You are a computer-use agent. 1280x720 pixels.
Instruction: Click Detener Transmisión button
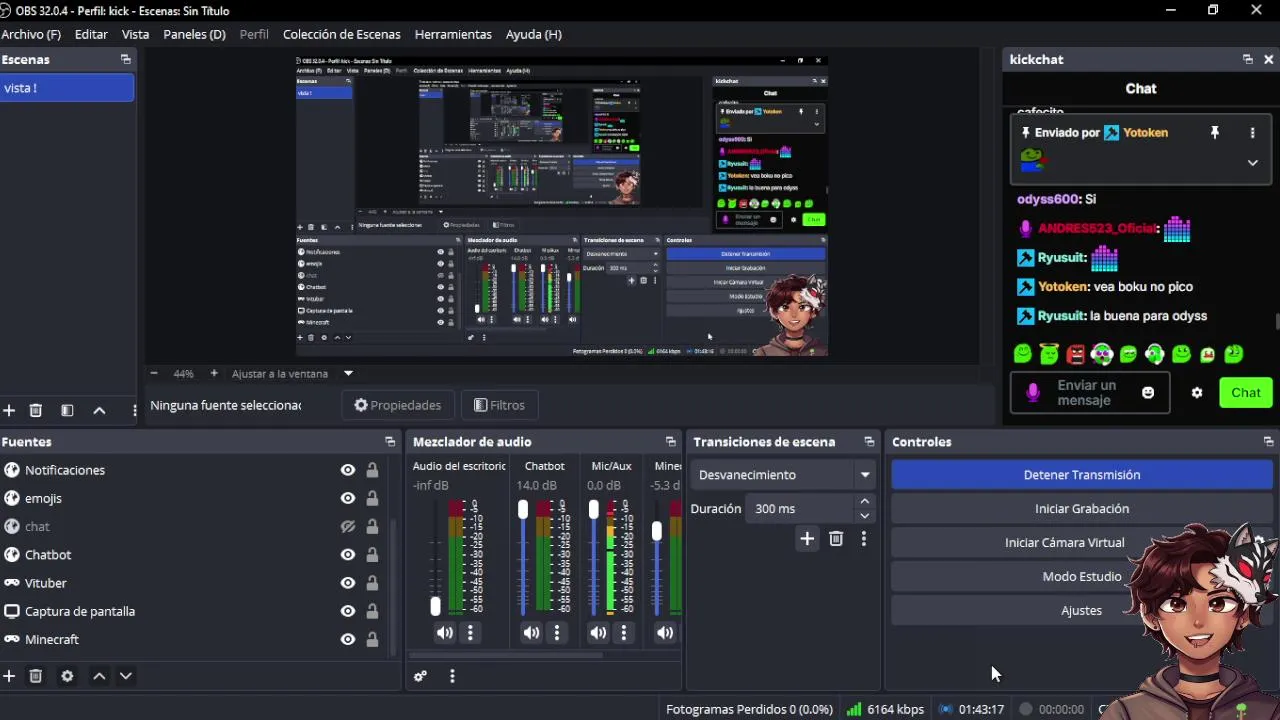1082,475
